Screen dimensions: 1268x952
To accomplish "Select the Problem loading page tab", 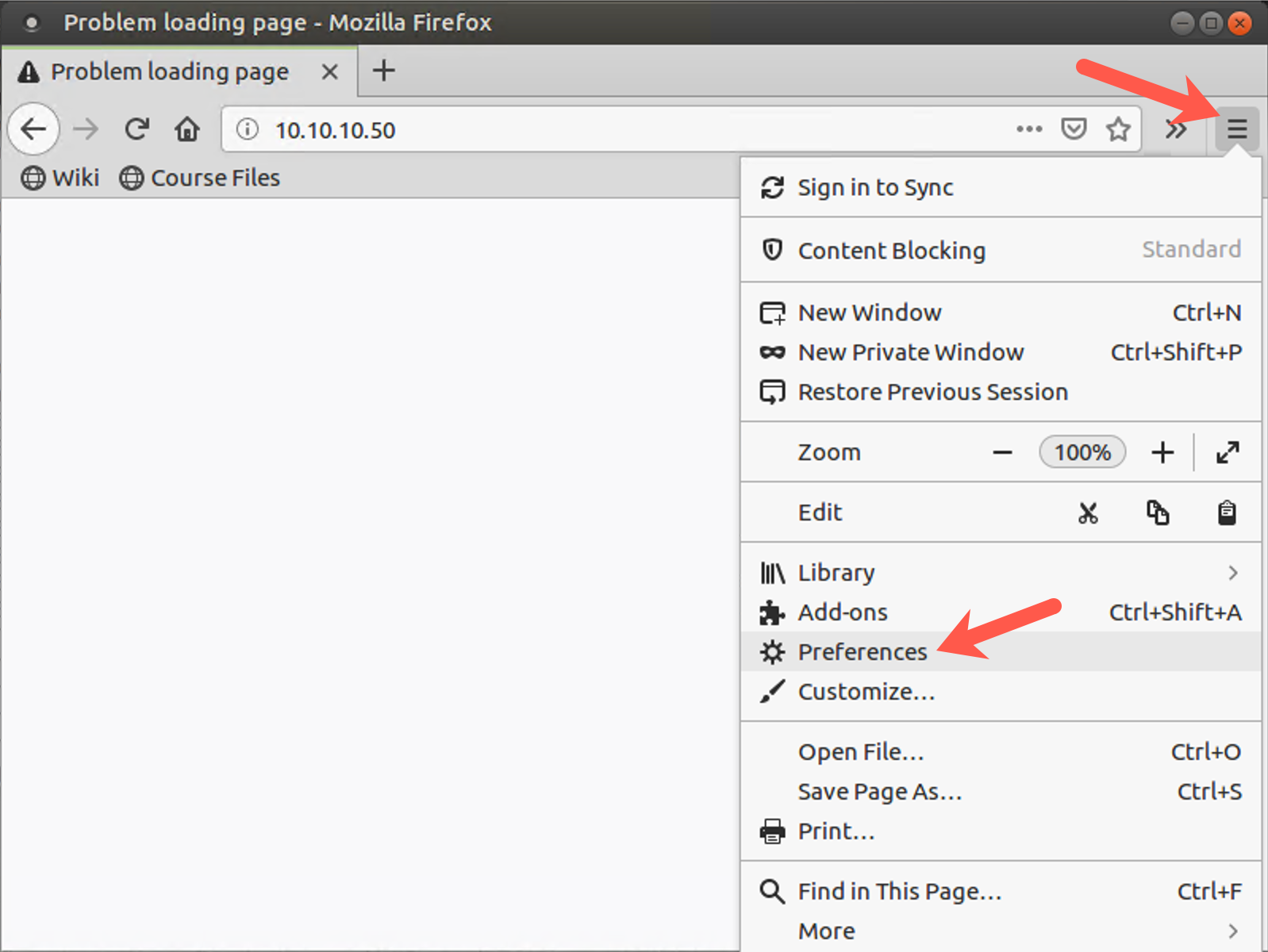I will click(x=179, y=71).
